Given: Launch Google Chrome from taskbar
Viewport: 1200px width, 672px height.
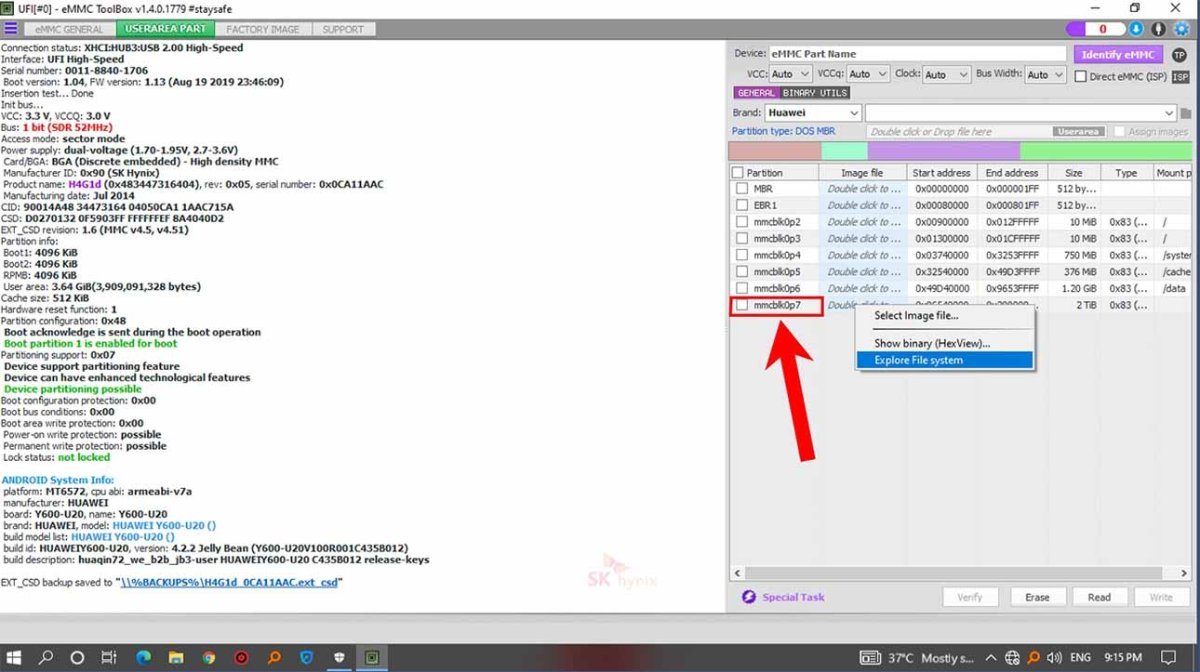Looking at the screenshot, I should [x=208, y=658].
